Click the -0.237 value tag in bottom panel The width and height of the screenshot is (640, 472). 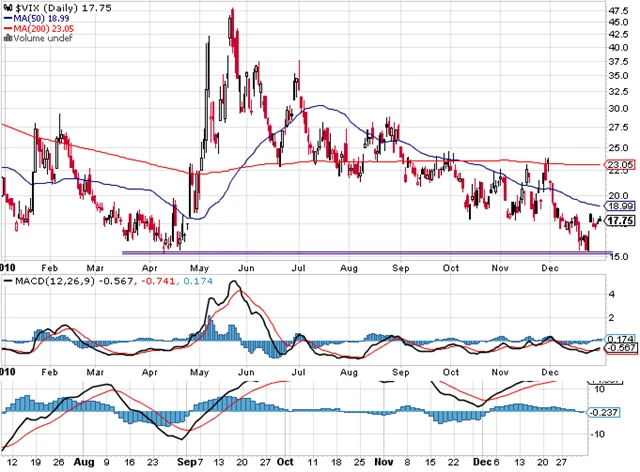coord(622,411)
